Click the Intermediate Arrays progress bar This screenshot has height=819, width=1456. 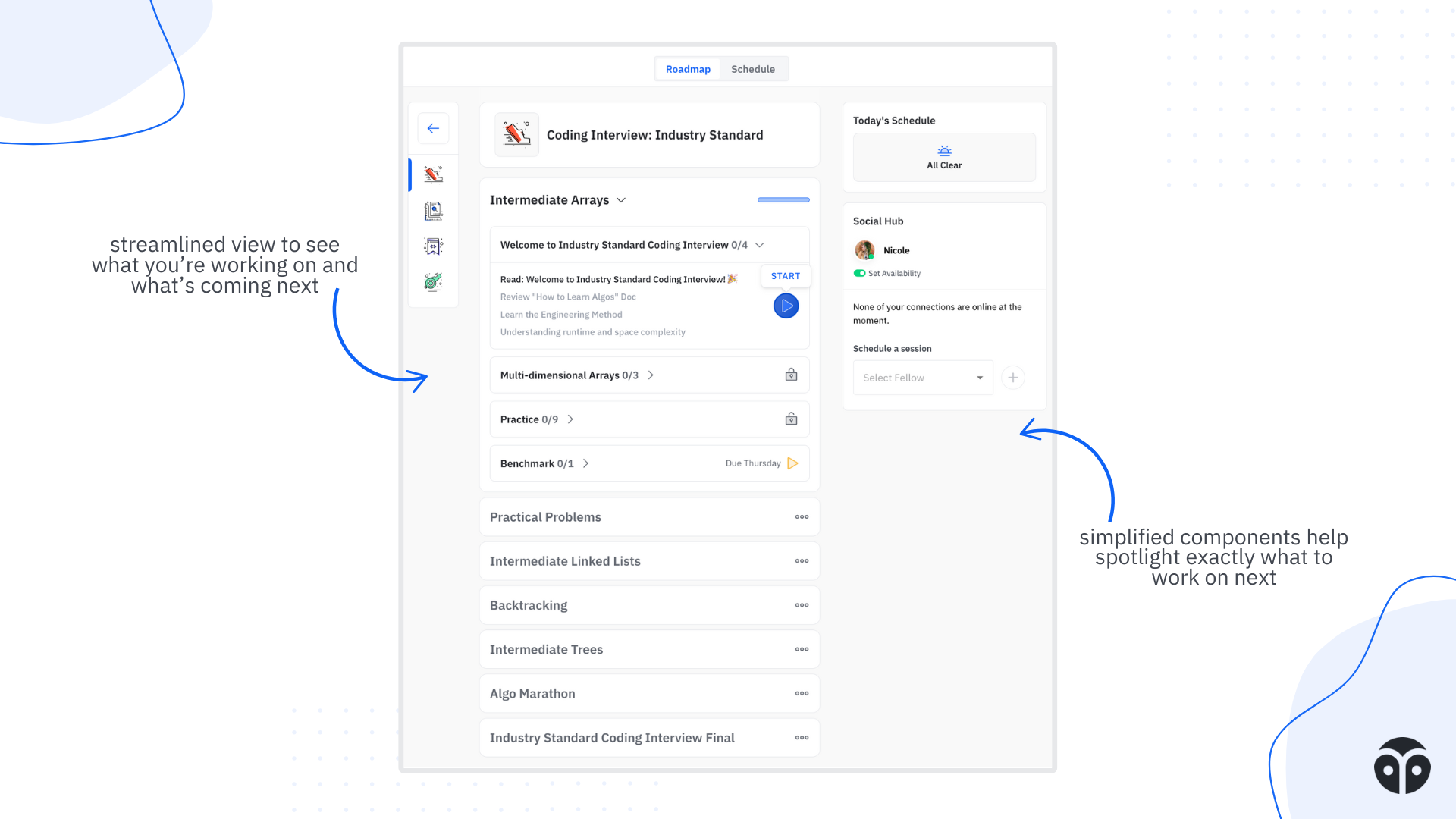783,200
